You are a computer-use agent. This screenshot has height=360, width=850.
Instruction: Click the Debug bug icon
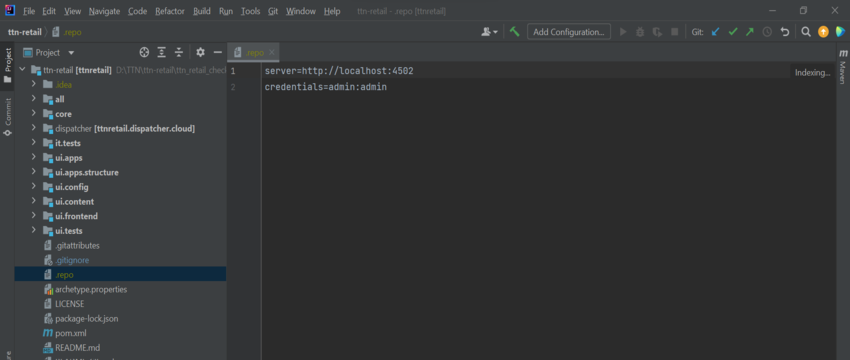[640, 32]
